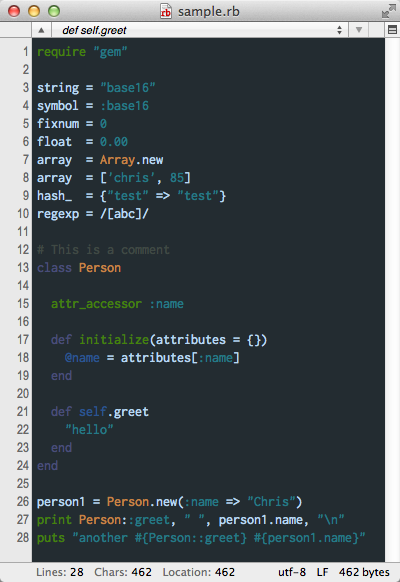Enter full screen with the arrows icon

388,11
